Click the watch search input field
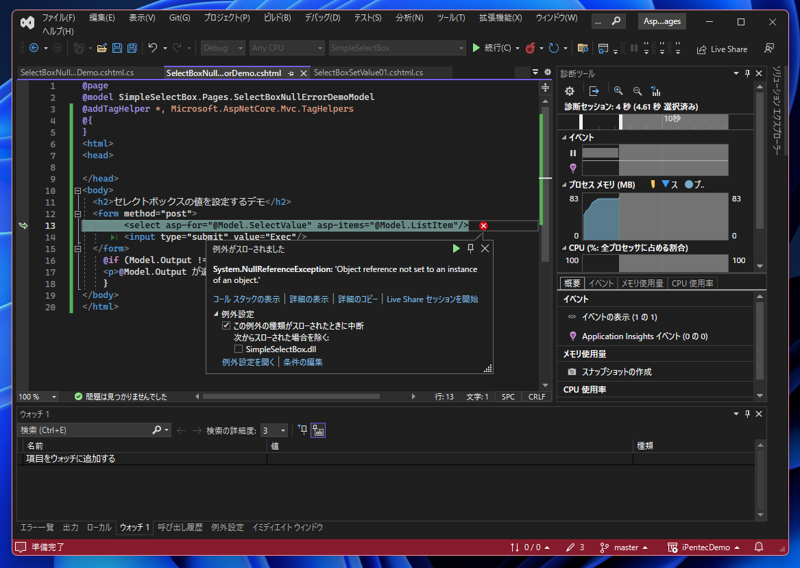The height and width of the screenshot is (568, 800). [84, 430]
